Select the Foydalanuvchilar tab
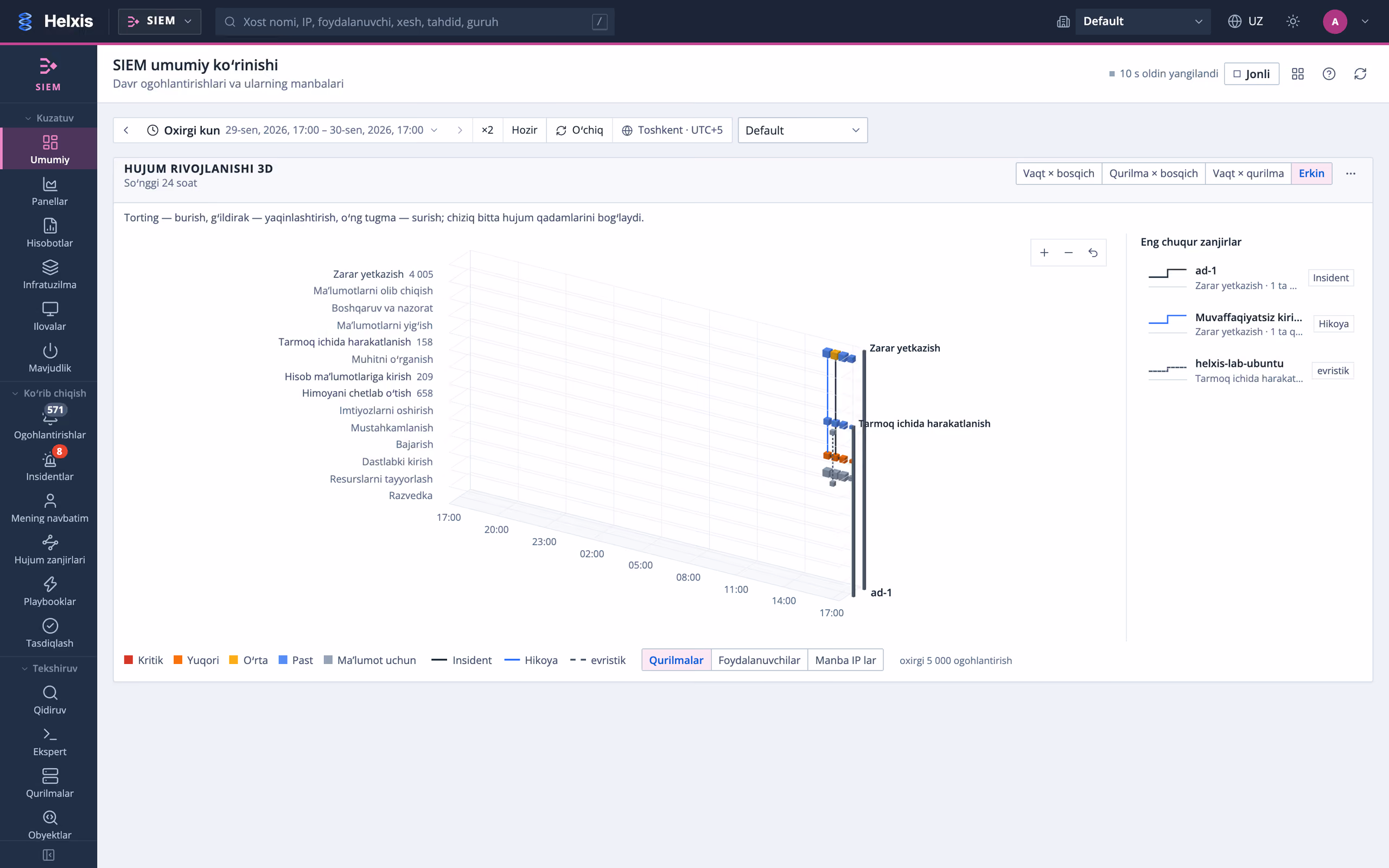The image size is (1389, 868). click(x=759, y=660)
